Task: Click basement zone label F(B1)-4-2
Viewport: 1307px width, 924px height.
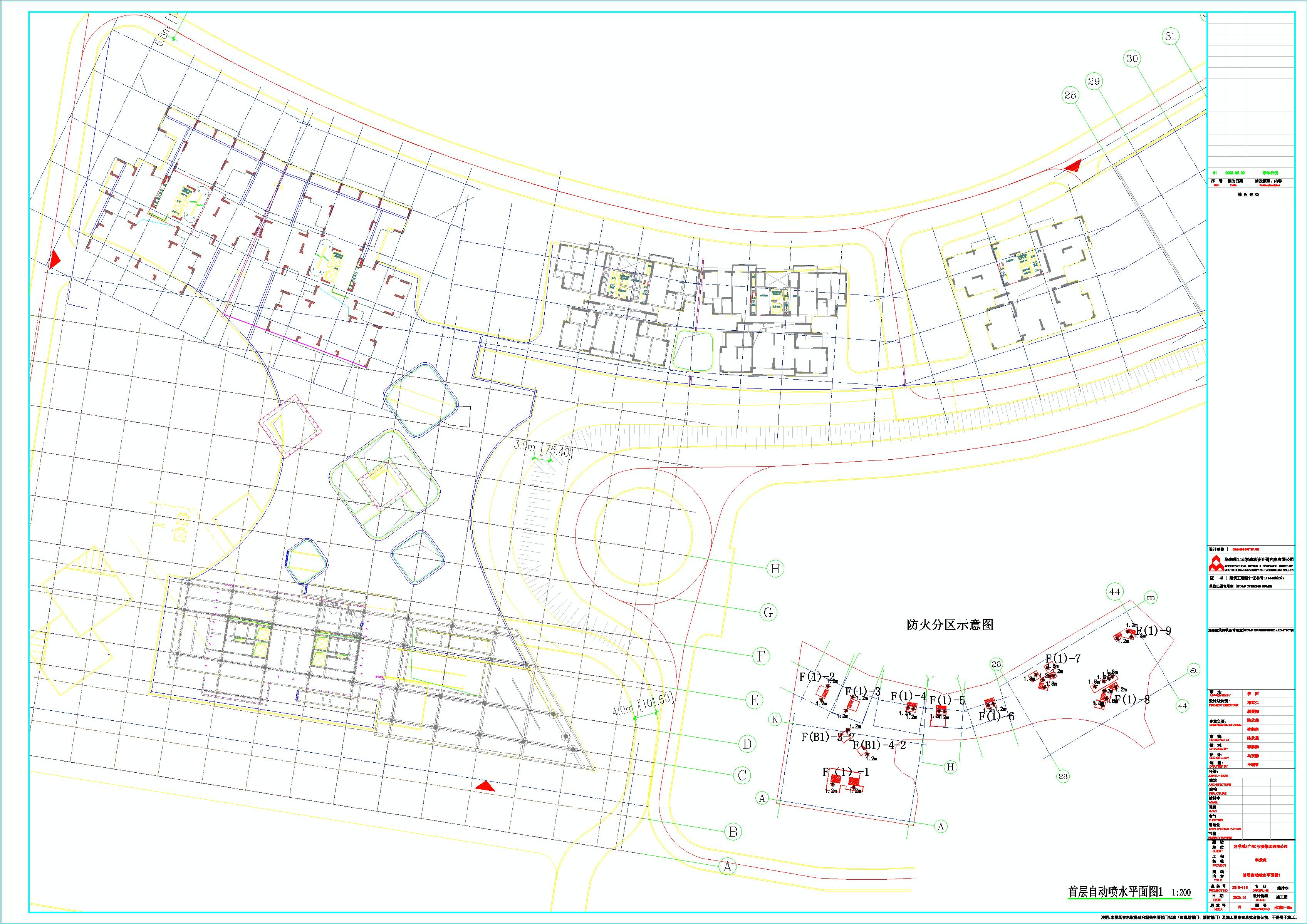Action: coord(879,745)
